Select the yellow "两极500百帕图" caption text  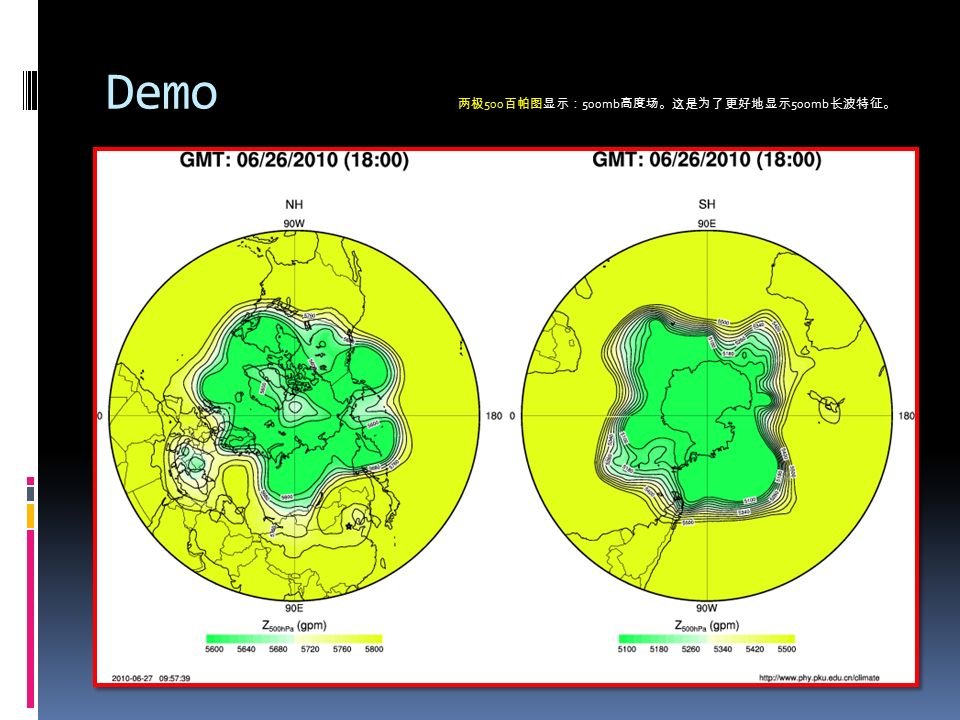[500, 103]
